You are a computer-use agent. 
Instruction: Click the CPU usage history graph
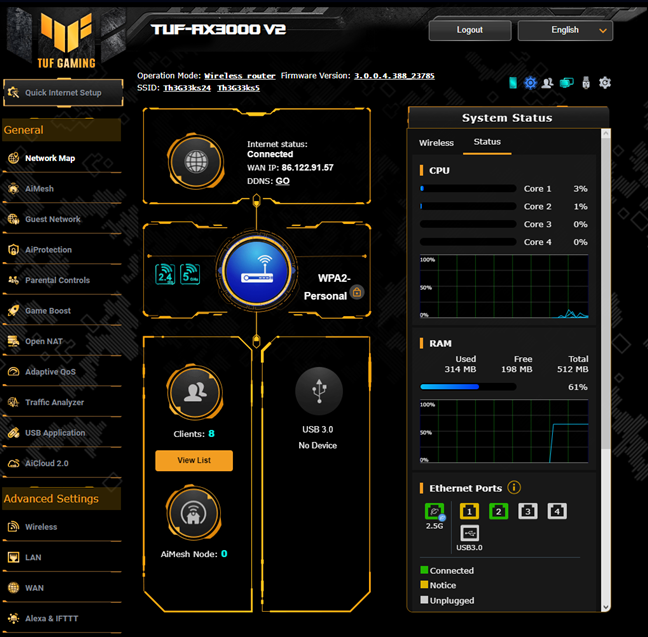(504, 286)
